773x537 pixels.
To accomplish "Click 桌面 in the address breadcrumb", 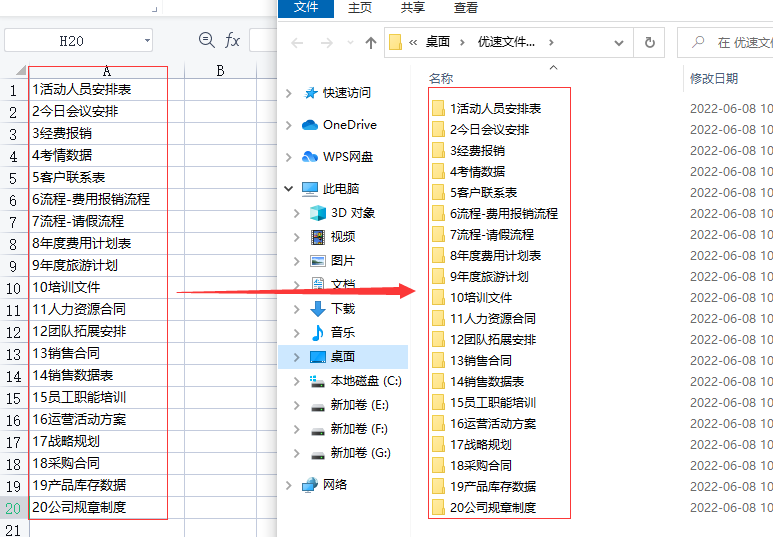I will (438, 42).
